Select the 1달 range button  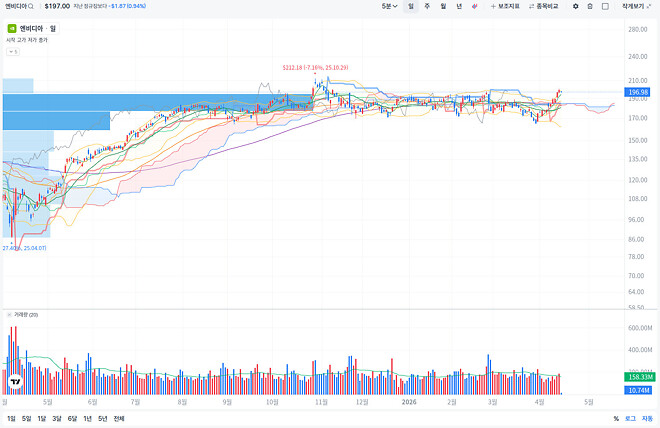41,419
